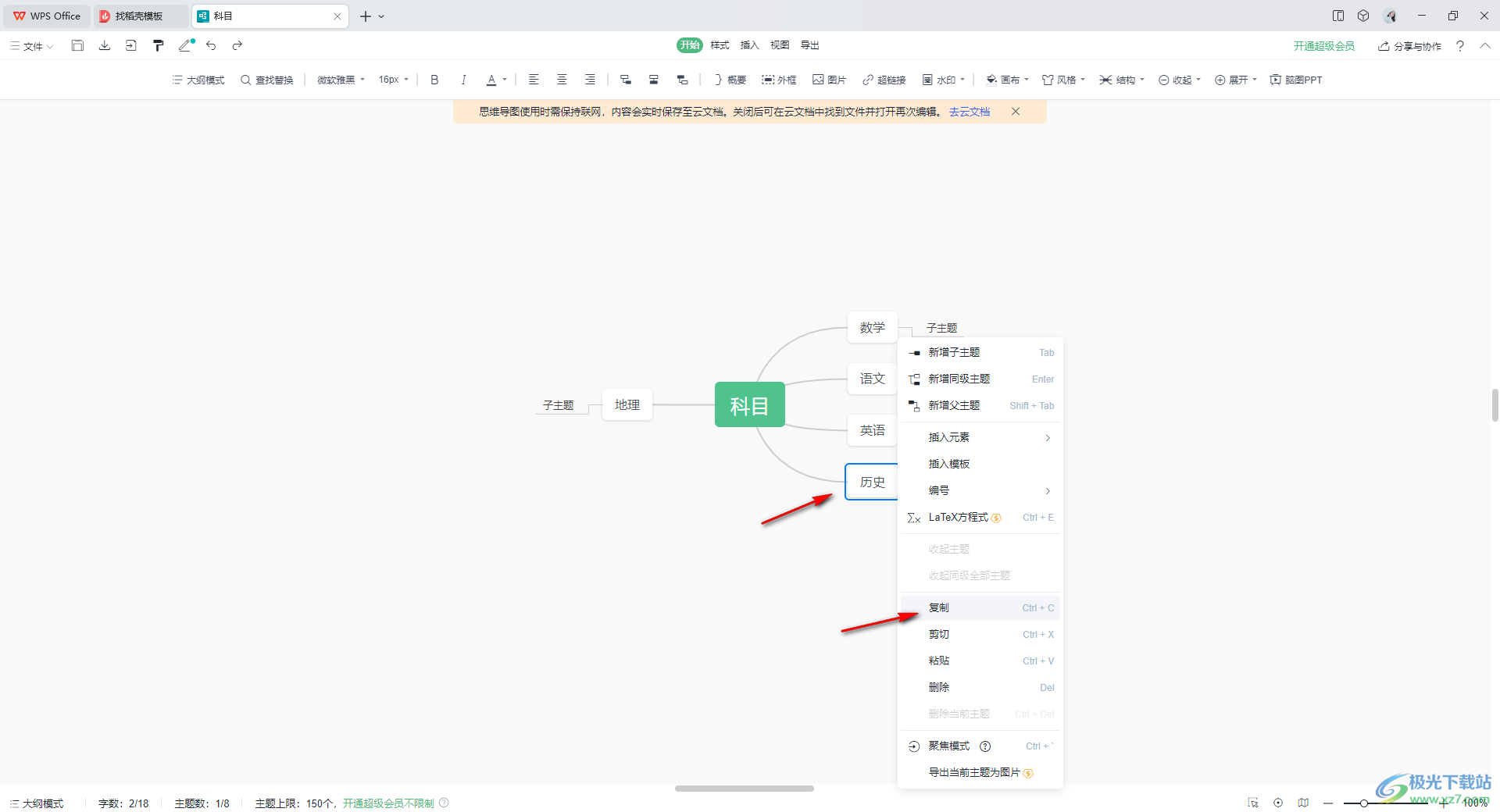Align text right
The width and height of the screenshot is (1500, 812).
click(590, 80)
